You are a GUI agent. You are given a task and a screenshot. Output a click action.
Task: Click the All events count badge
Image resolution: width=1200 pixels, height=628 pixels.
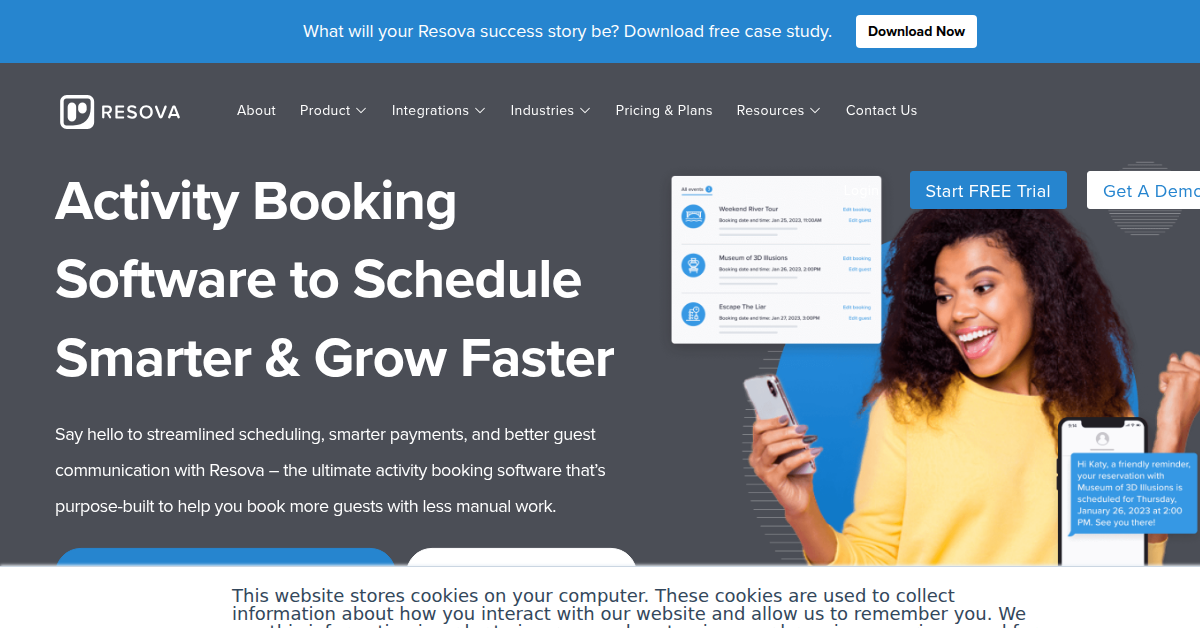tap(709, 189)
